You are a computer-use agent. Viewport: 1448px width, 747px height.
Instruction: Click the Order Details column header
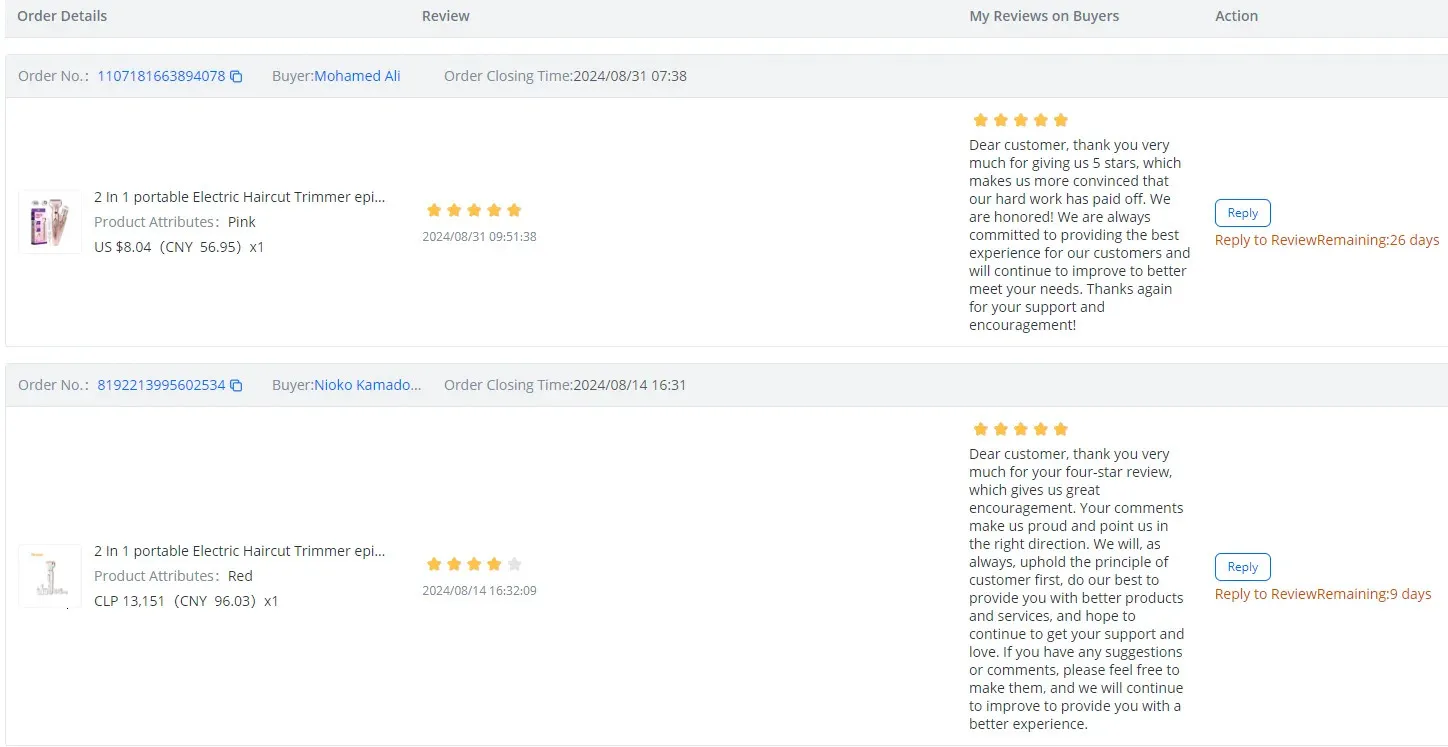[62, 16]
